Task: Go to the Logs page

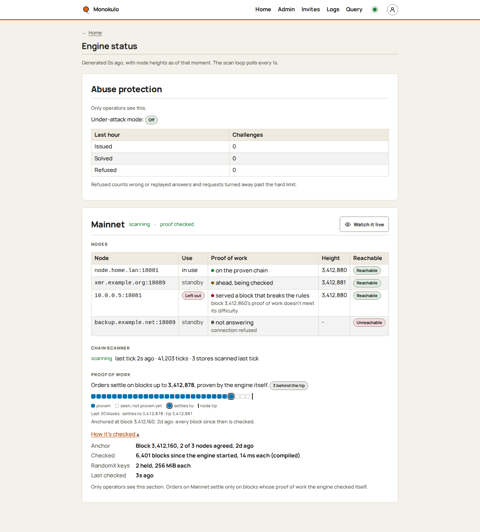Action: (x=333, y=10)
